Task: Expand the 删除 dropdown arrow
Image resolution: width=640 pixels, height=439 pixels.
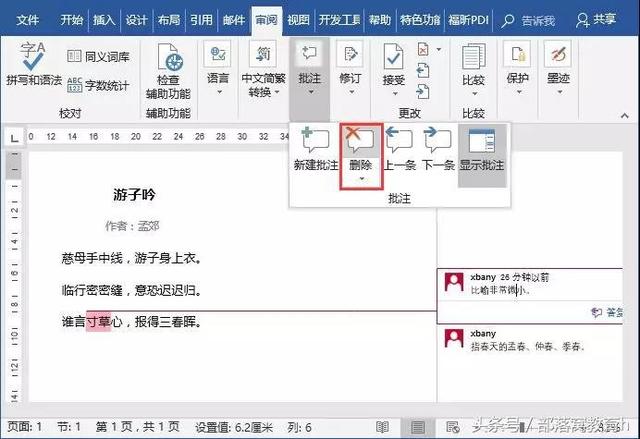Action: coord(361,179)
